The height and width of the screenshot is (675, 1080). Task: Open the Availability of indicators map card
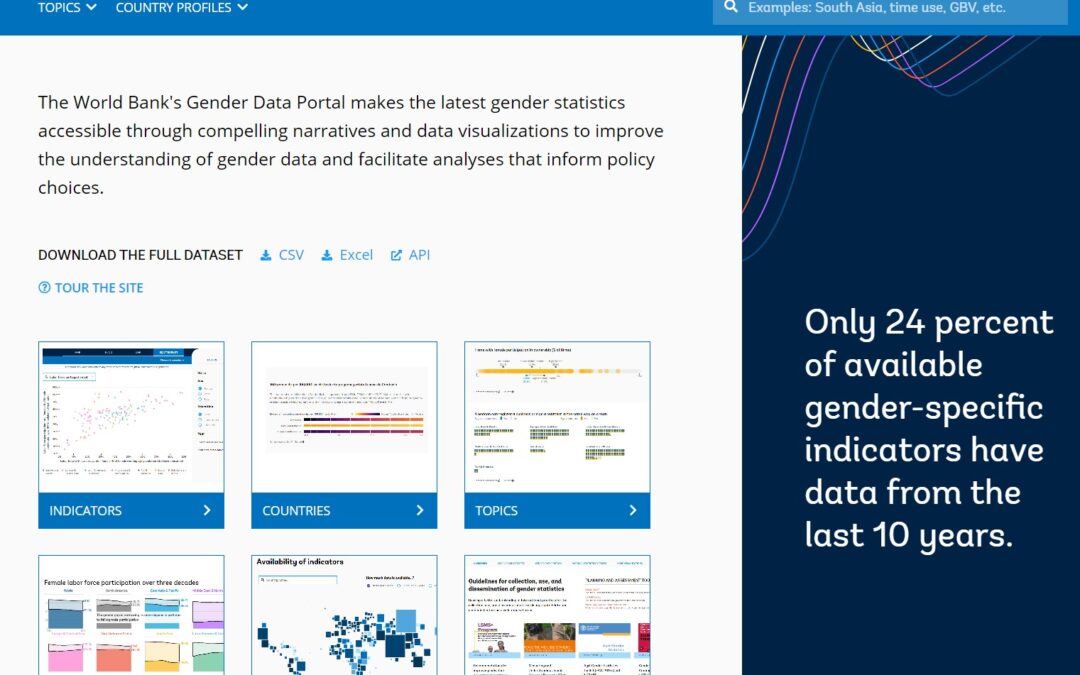(344, 615)
